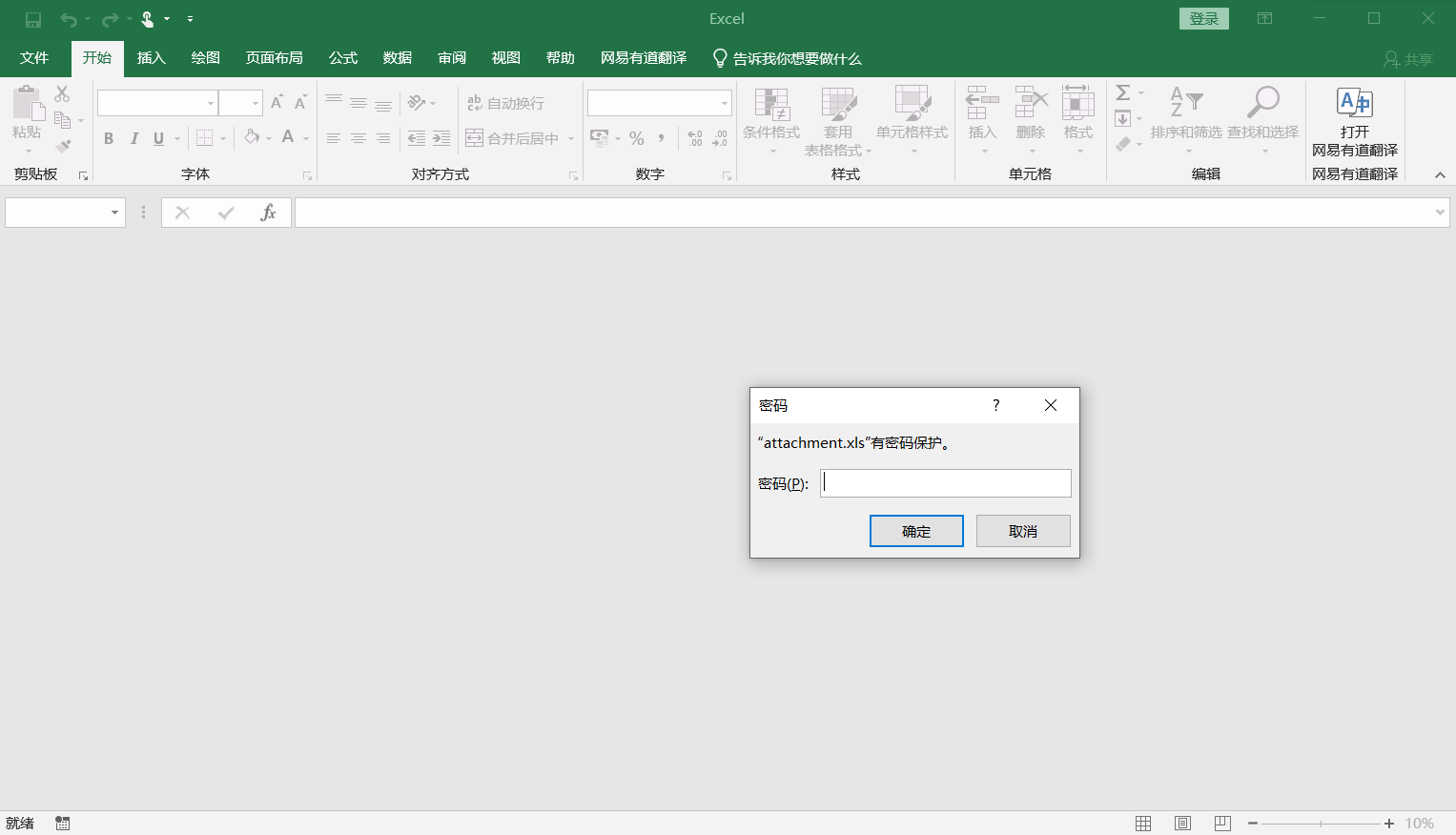Screen dimensions: 1456x835
Task: Click the Font Color A icon
Action: click(288, 137)
